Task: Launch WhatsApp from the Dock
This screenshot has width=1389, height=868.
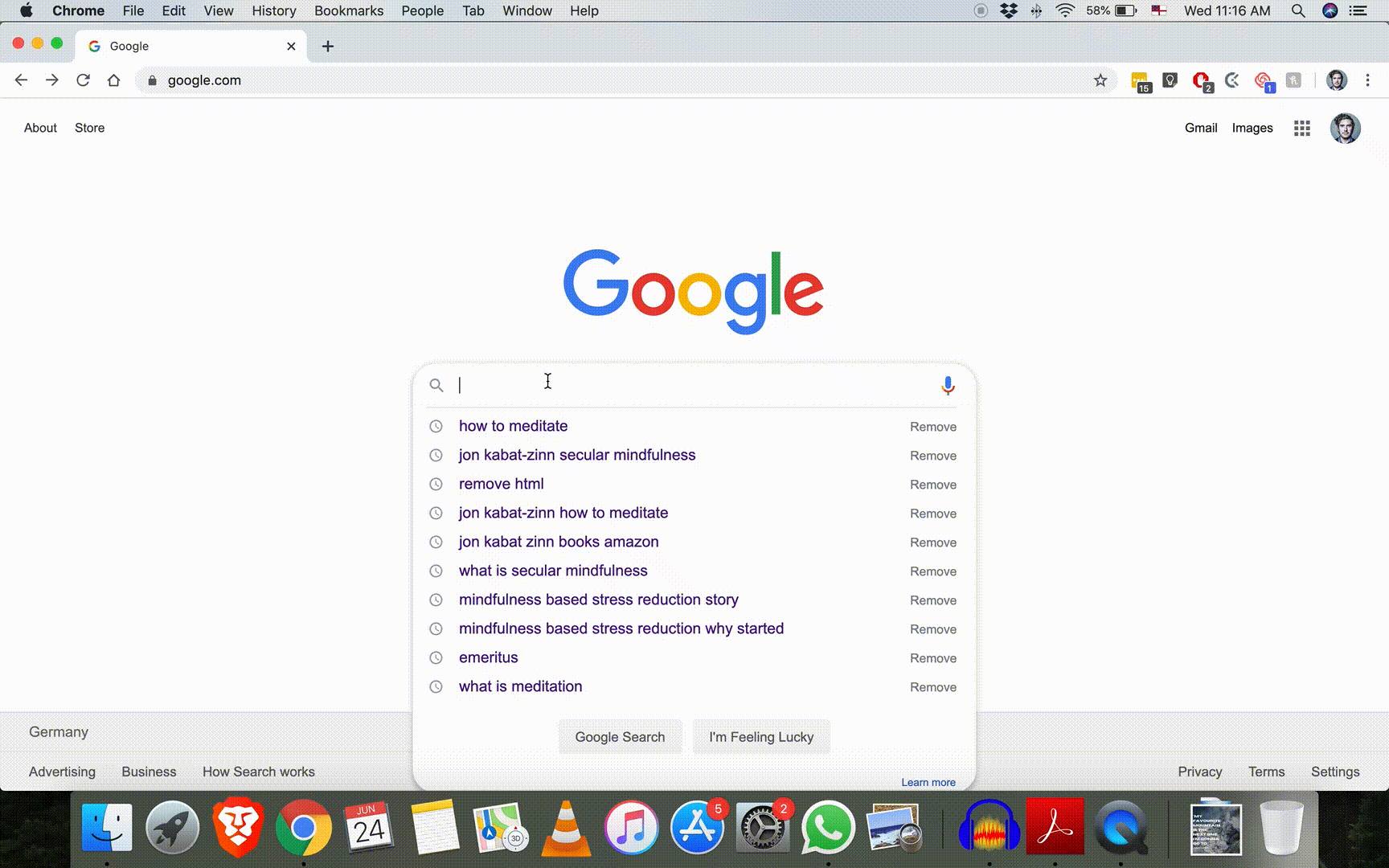Action: (x=828, y=828)
